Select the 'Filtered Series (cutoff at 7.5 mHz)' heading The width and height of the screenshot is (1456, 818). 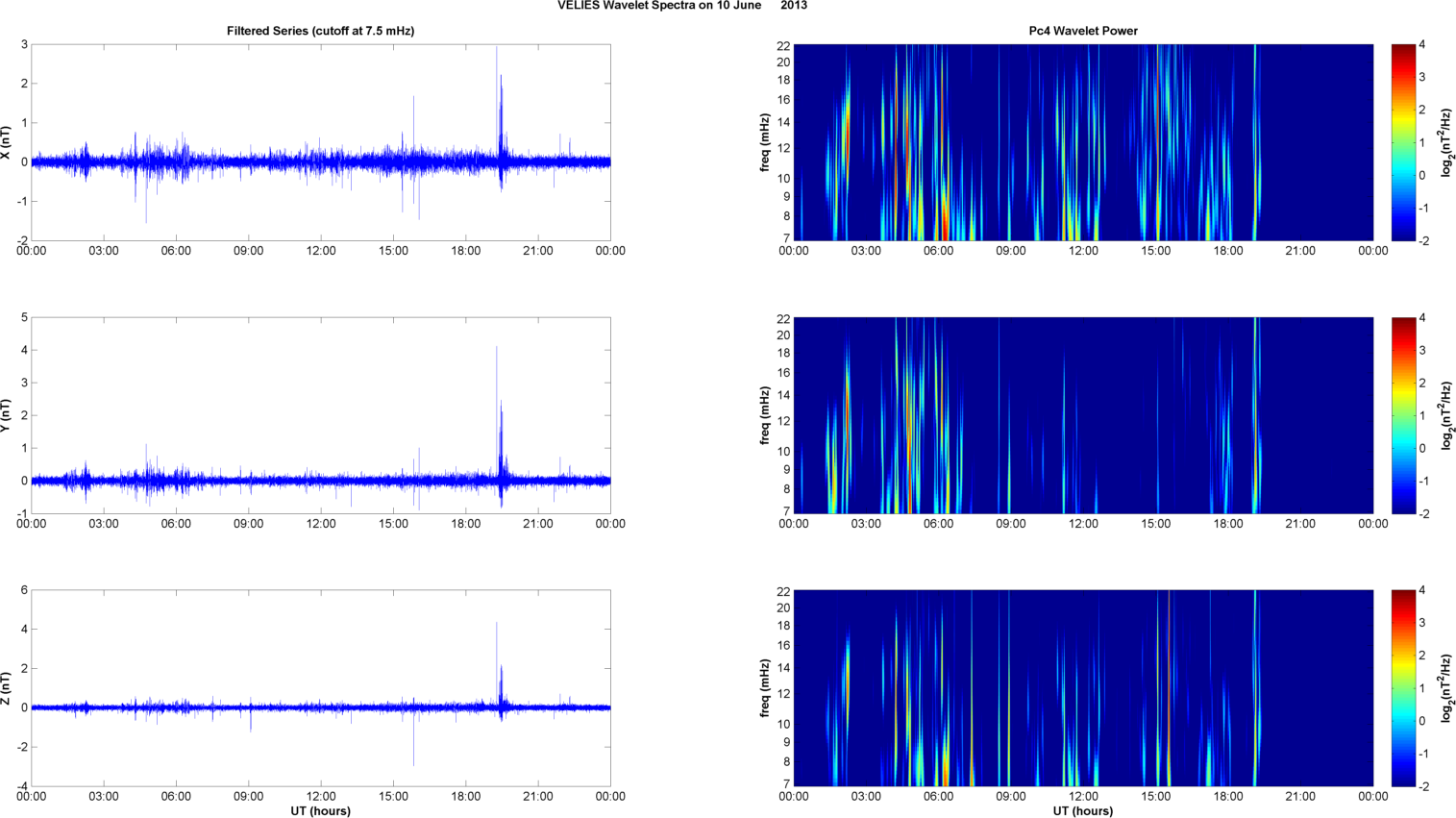click(321, 31)
